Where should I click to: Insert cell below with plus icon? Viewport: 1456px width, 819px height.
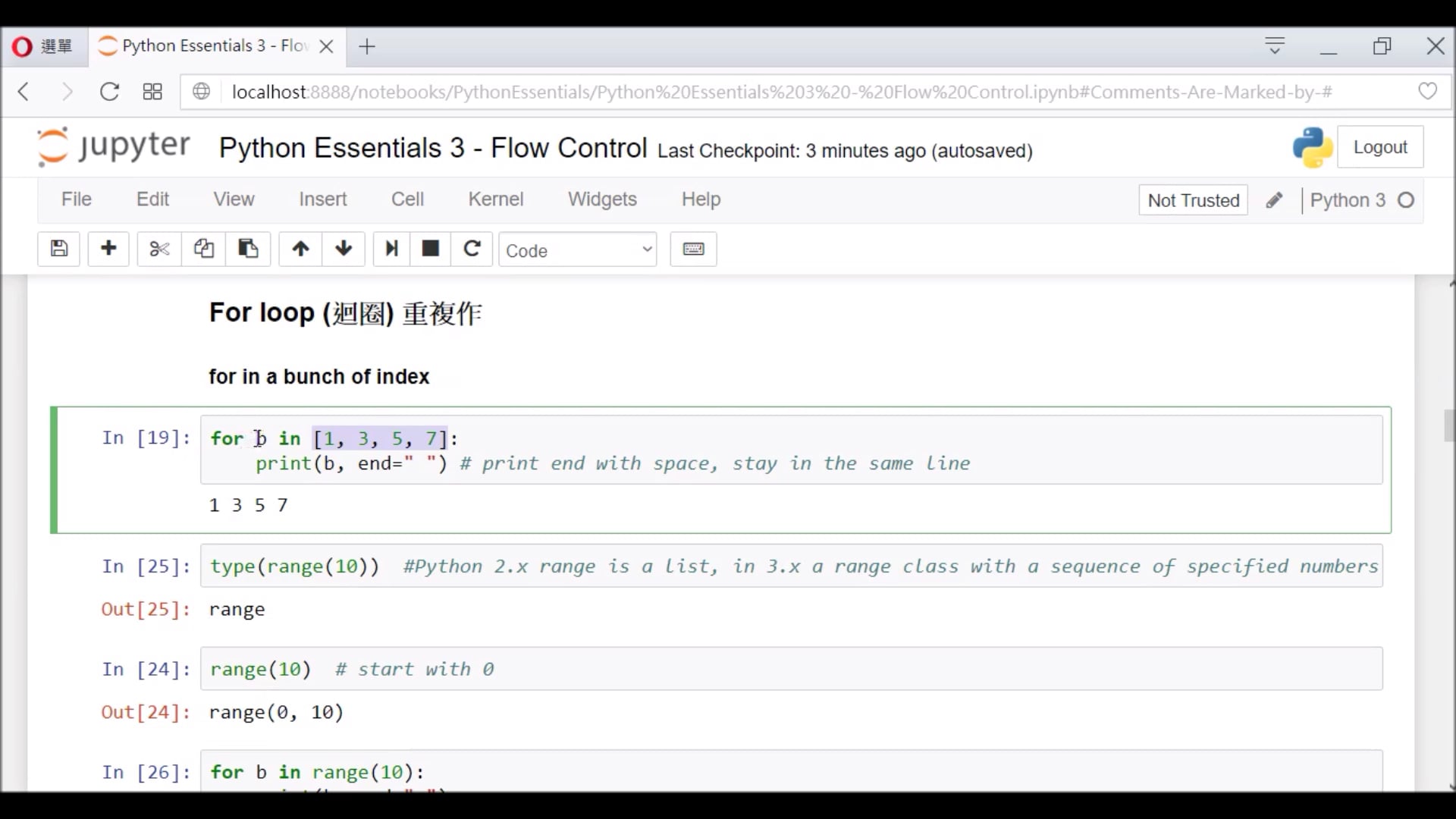click(108, 249)
